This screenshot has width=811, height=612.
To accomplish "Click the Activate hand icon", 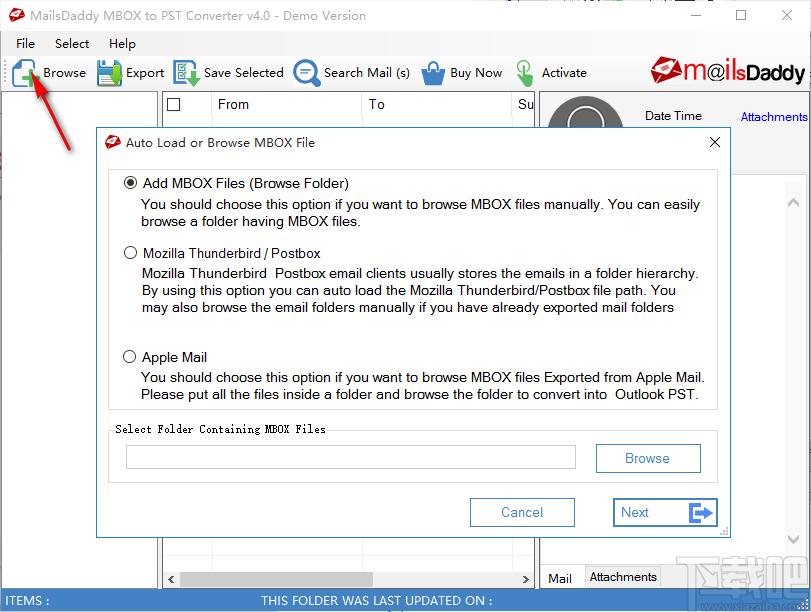I will (524, 72).
